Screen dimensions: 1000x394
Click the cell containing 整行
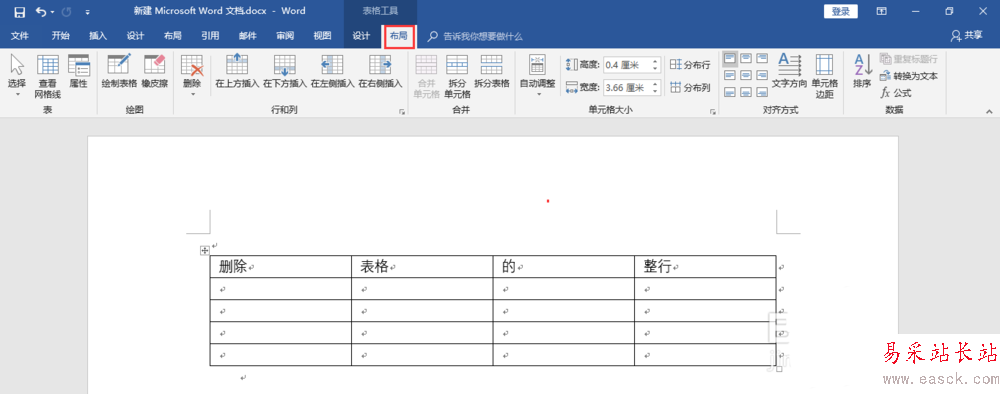pos(705,266)
